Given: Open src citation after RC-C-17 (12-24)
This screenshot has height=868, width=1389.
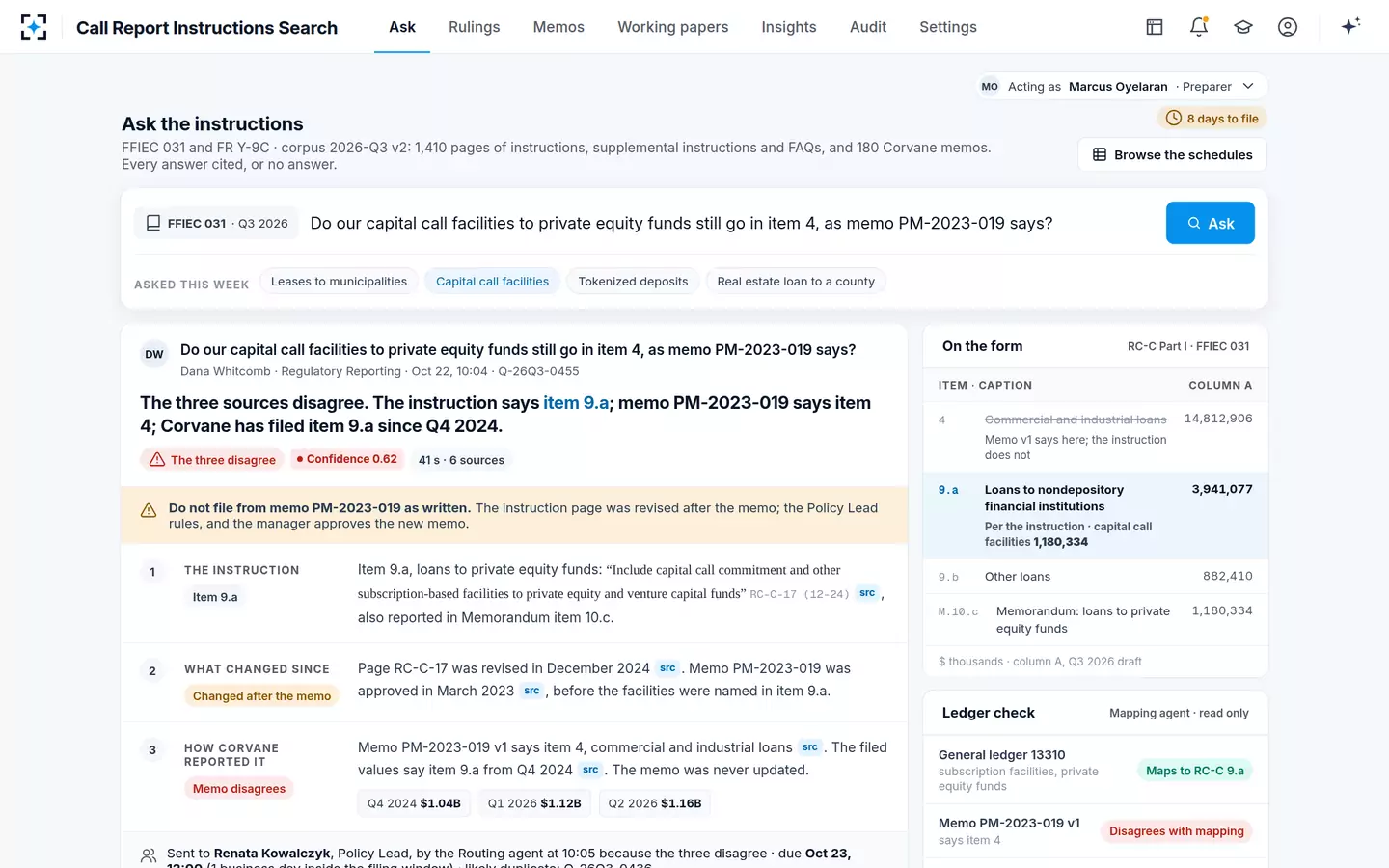Looking at the screenshot, I should pyautogui.click(x=867, y=593).
